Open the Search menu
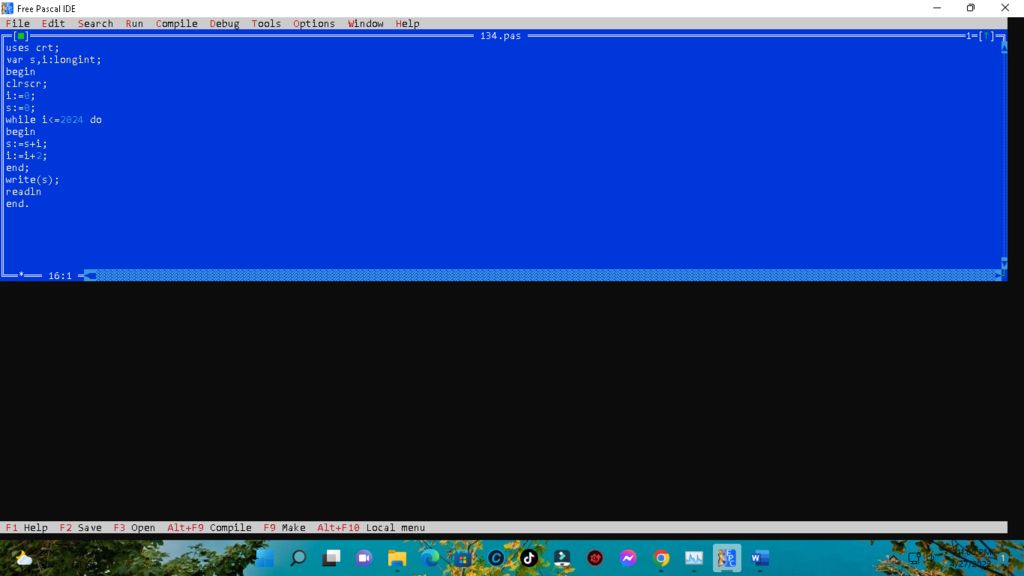 (95, 24)
